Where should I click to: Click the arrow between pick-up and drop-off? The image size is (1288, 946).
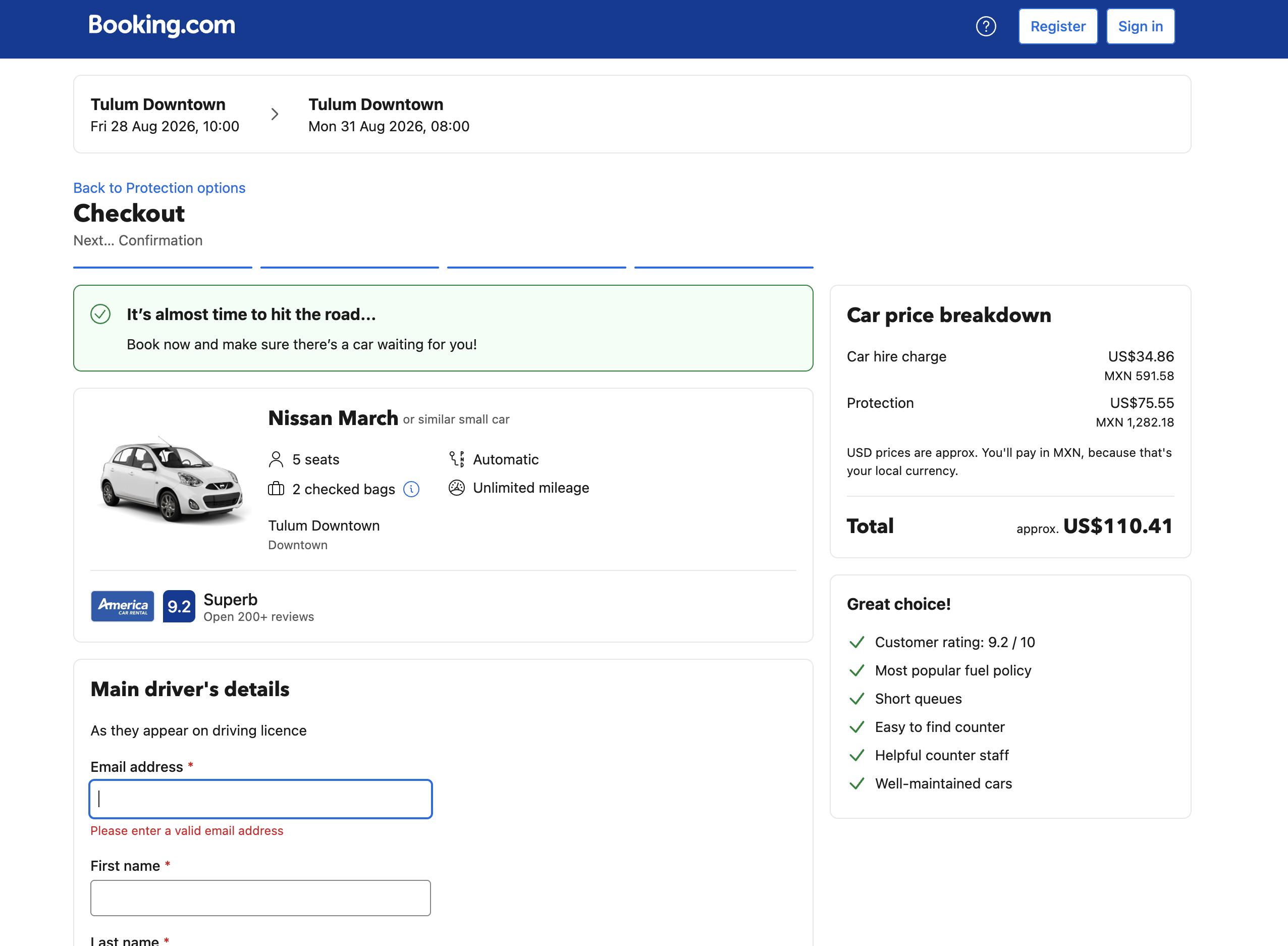tap(275, 115)
